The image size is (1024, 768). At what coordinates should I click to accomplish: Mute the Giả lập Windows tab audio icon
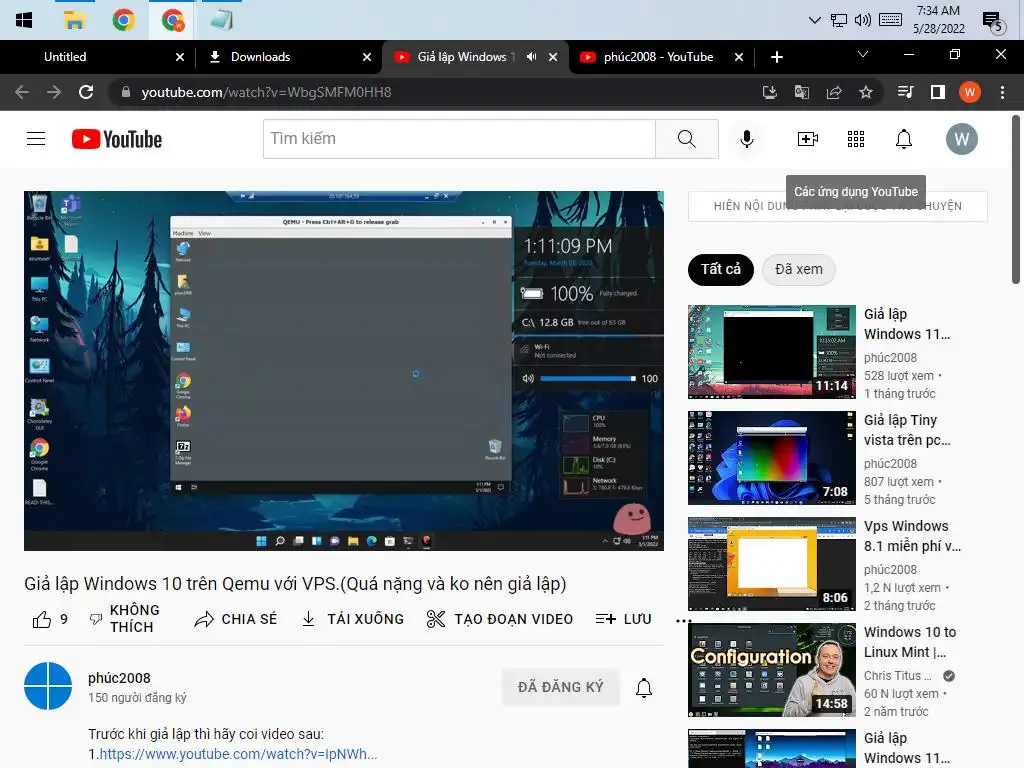(532, 57)
